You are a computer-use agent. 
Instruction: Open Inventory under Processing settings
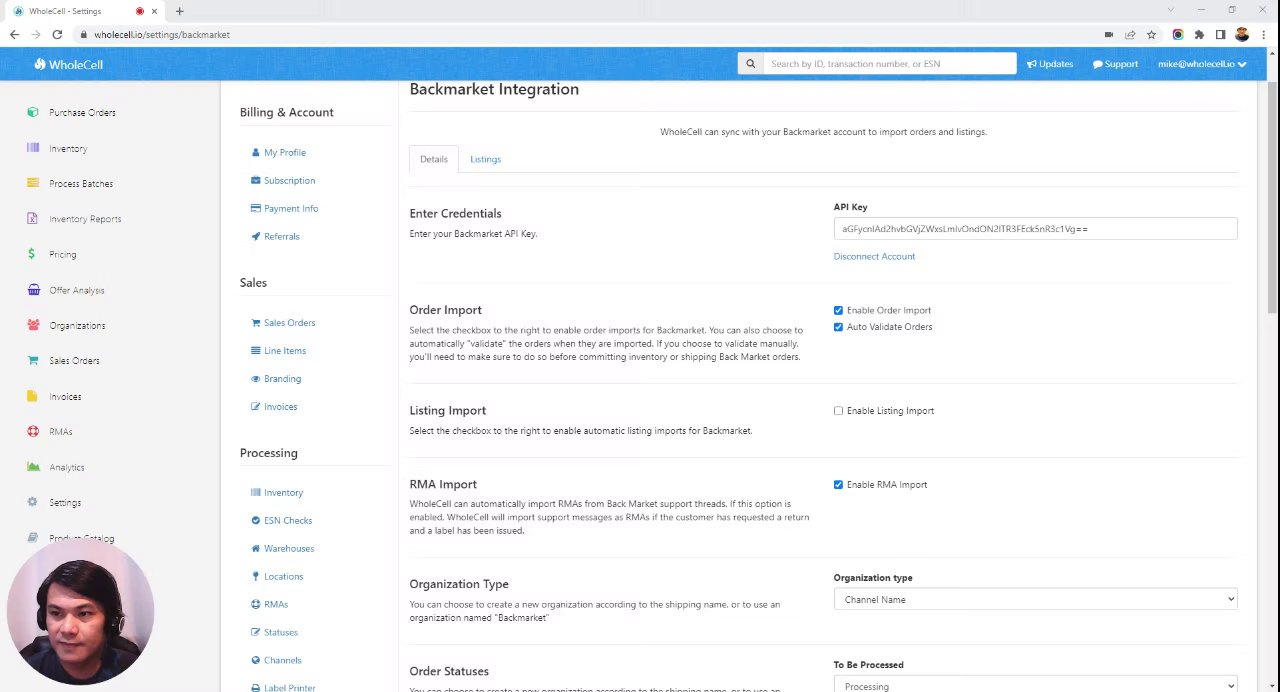283,492
